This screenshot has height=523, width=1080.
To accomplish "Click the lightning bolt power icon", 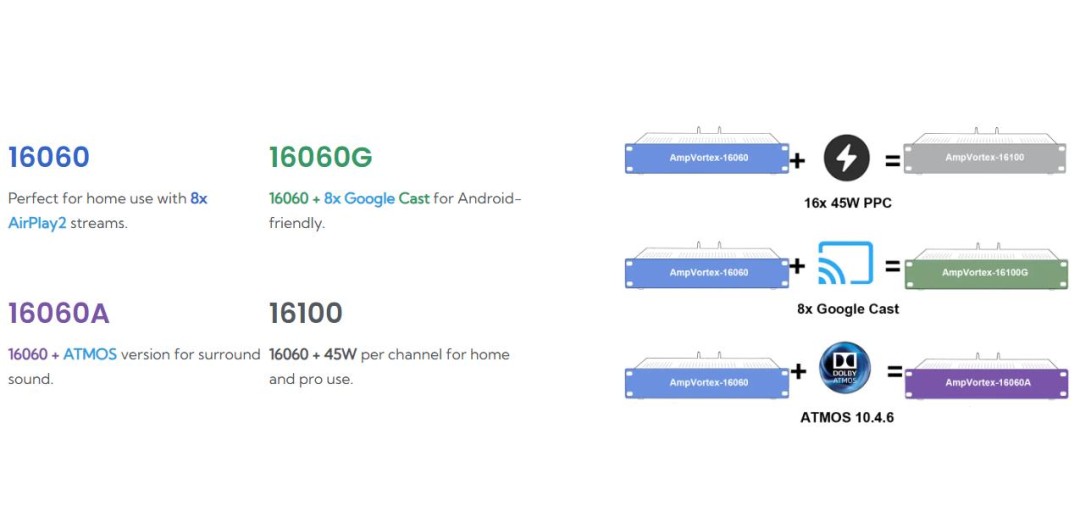I will 846,157.
